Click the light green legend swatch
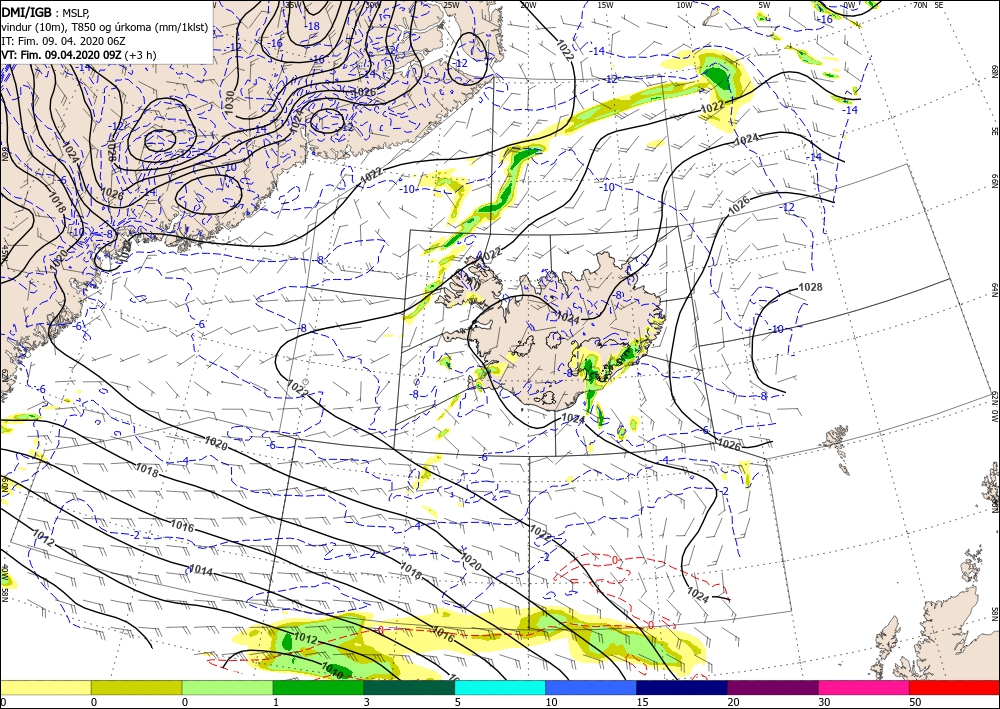The width and height of the screenshot is (1000, 709). pyautogui.click(x=227, y=687)
